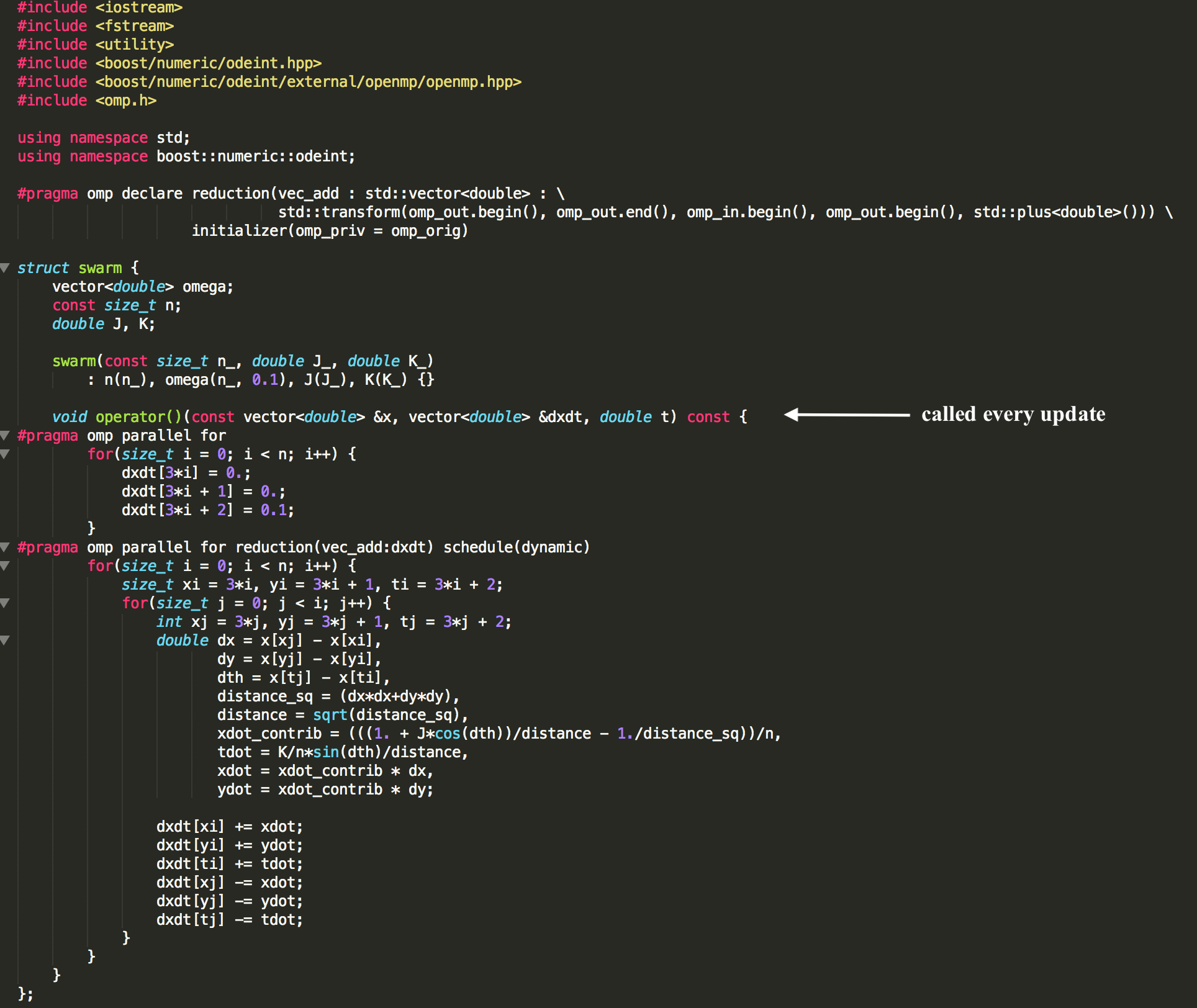Screen dimensions: 1197x1008
Task: Click the white arrow pointing at operator()
Action: (847, 415)
